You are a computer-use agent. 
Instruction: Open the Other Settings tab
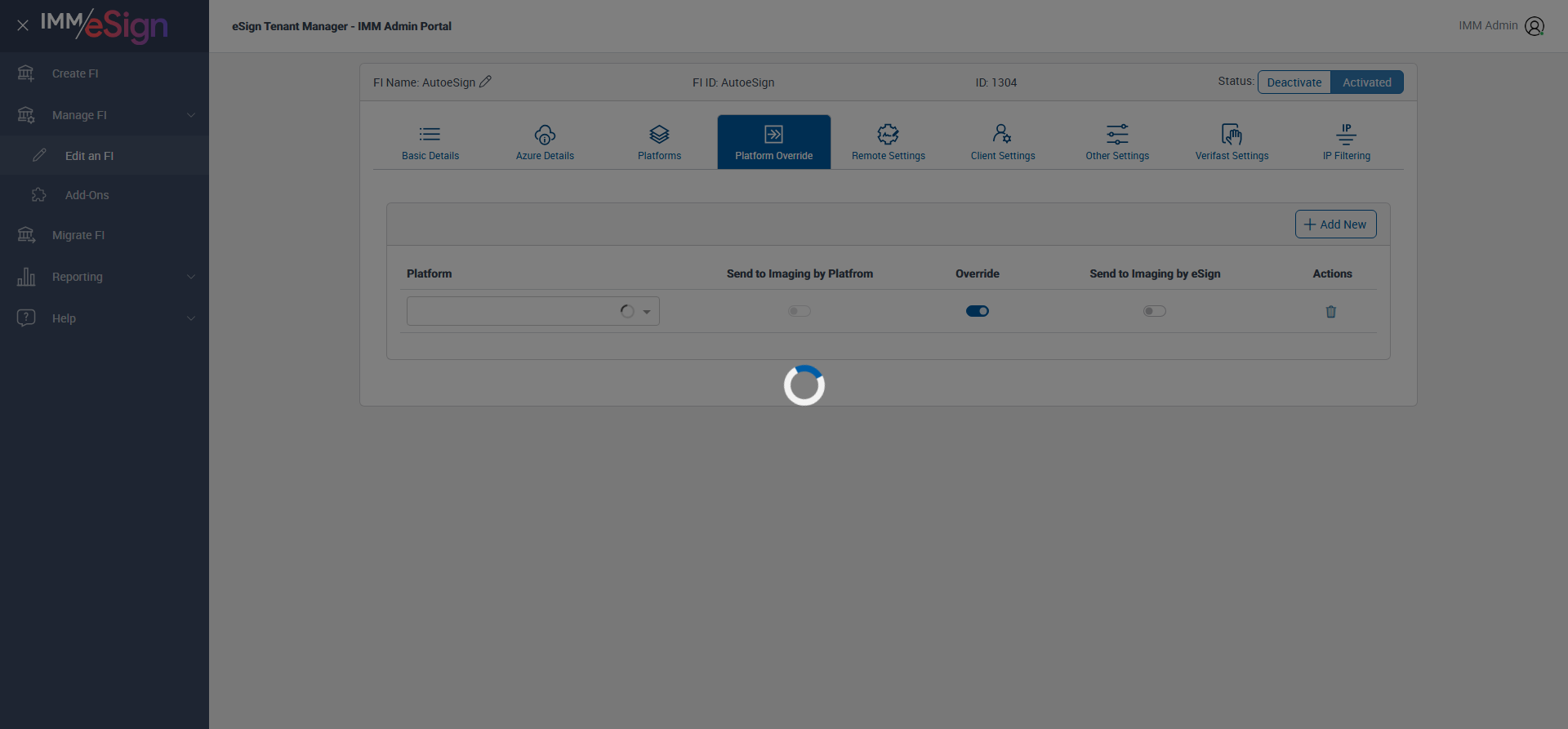(1117, 142)
